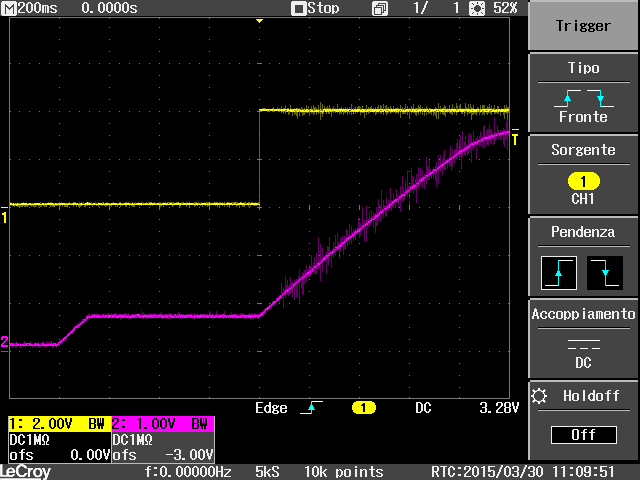Image resolution: width=640 pixels, height=480 pixels.
Task: Click the 10k points memory readout
Action: point(344,472)
